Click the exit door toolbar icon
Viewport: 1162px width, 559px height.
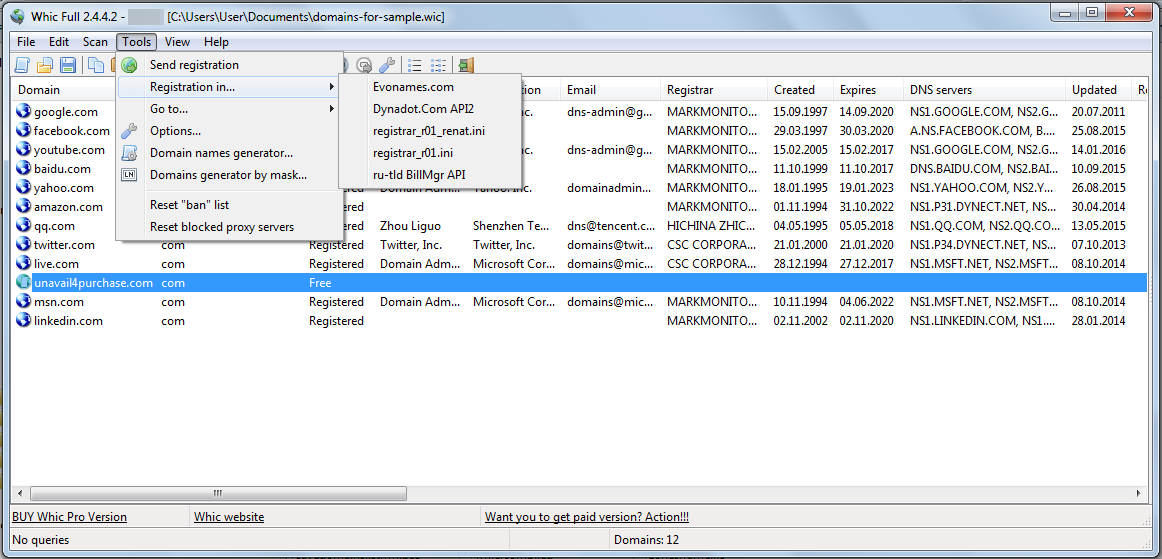[x=466, y=66]
